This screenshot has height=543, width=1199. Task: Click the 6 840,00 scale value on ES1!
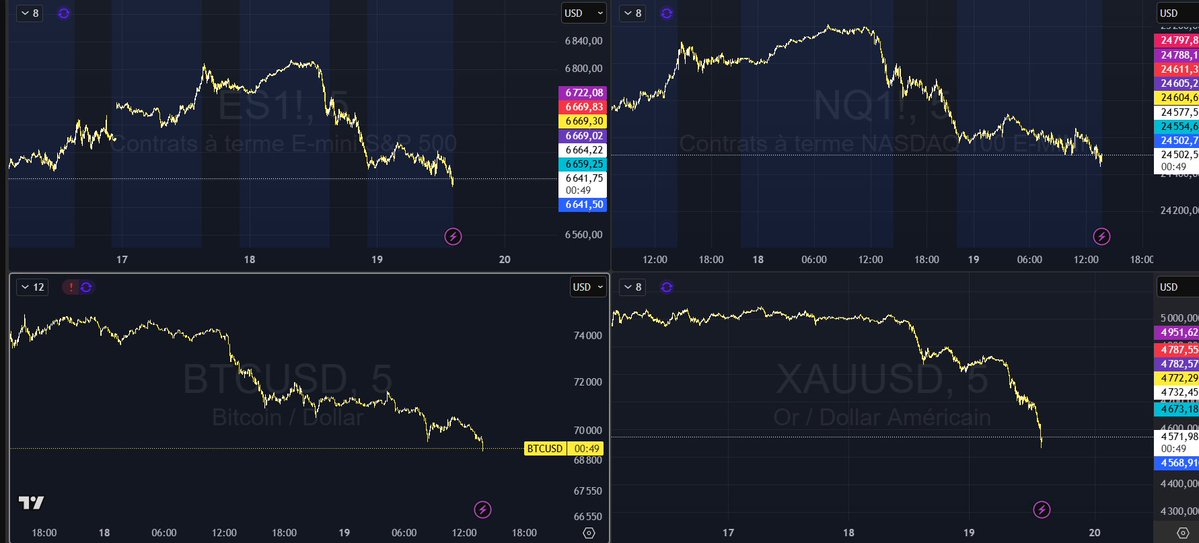pyautogui.click(x=584, y=41)
